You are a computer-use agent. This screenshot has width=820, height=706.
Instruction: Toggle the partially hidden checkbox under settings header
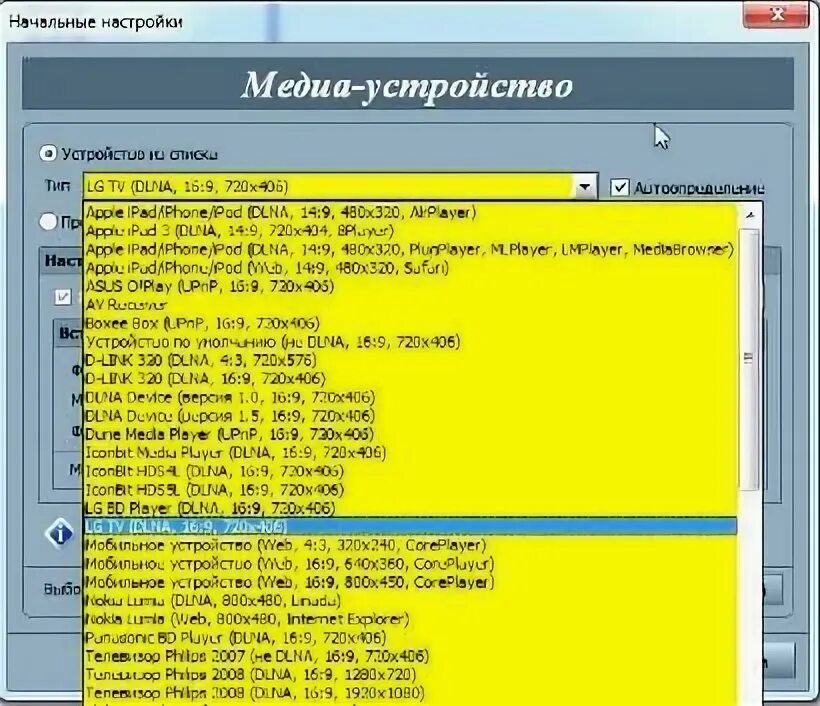[63, 297]
